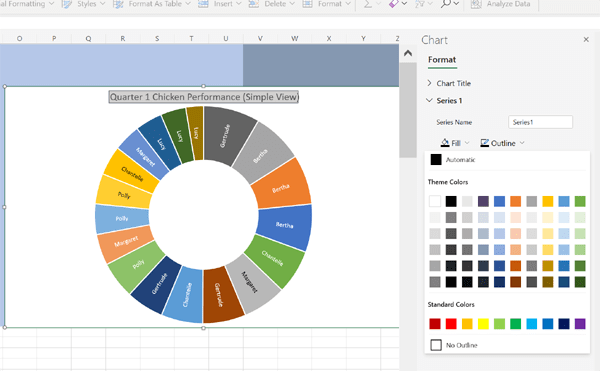Open the Find magnifier tool

pyautogui.click(x=446, y=4)
